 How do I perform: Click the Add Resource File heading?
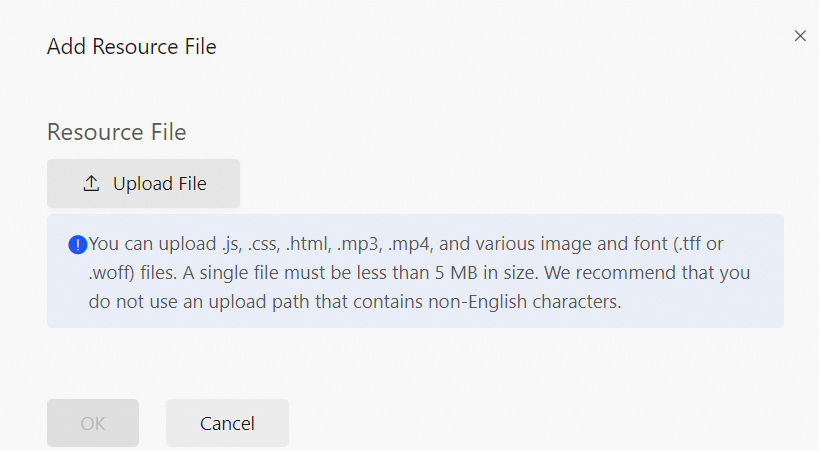(x=132, y=47)
